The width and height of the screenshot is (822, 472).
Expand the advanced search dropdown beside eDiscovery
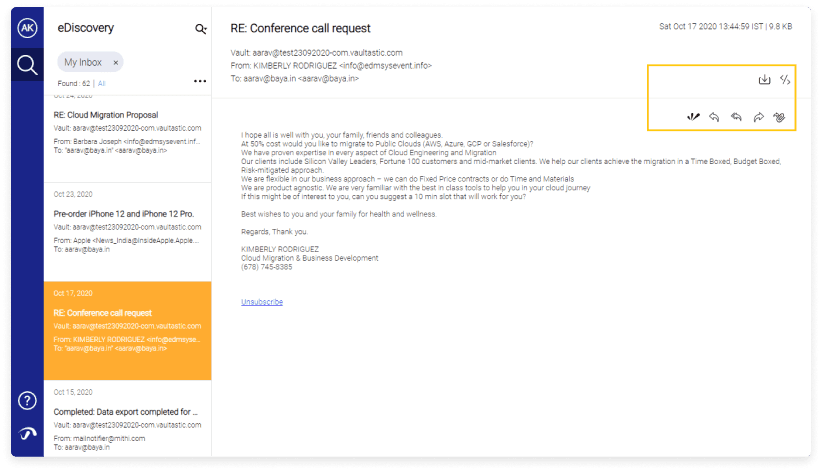tap(201, 30)
